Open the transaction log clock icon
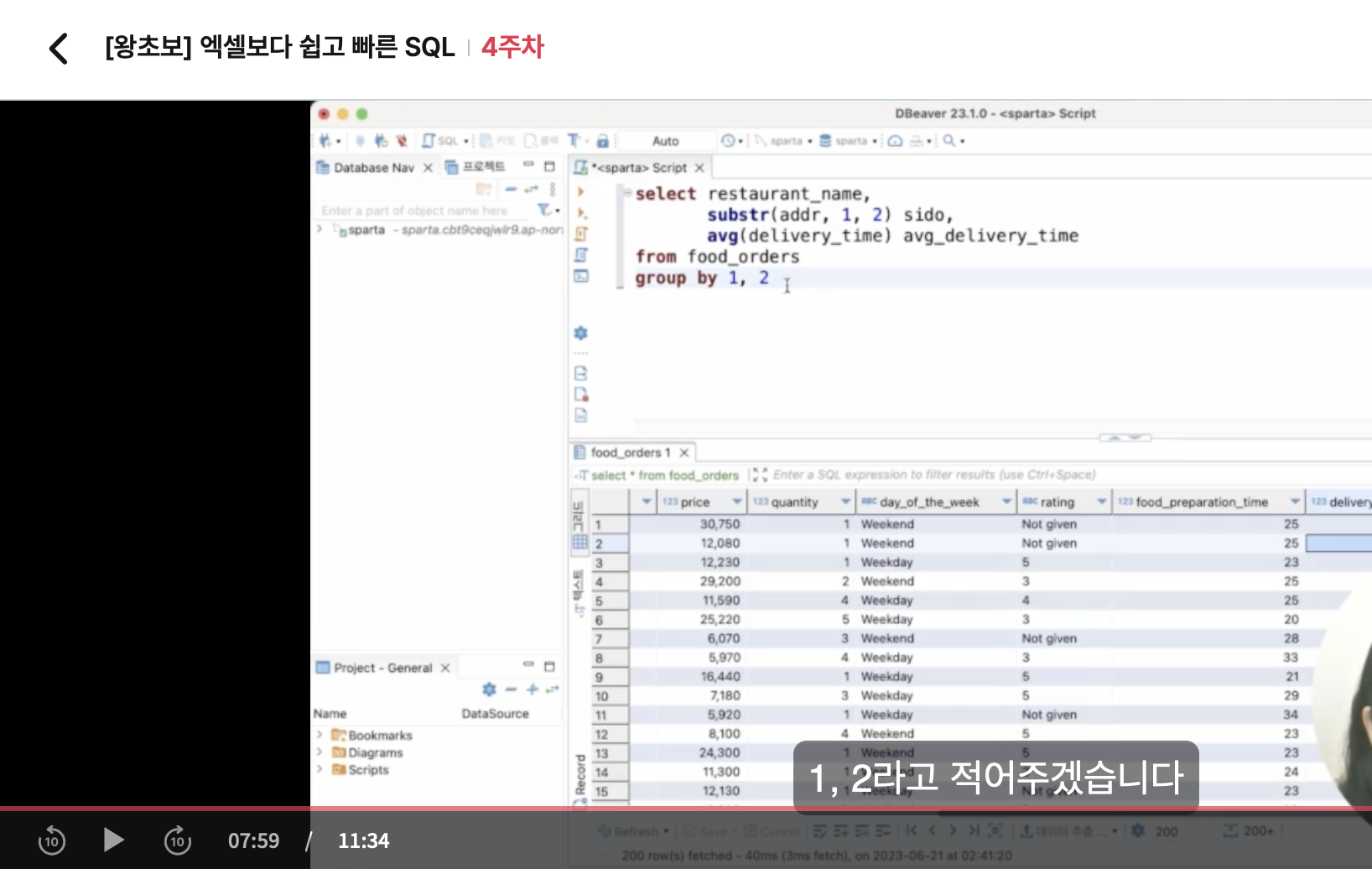 pos(728,141)
